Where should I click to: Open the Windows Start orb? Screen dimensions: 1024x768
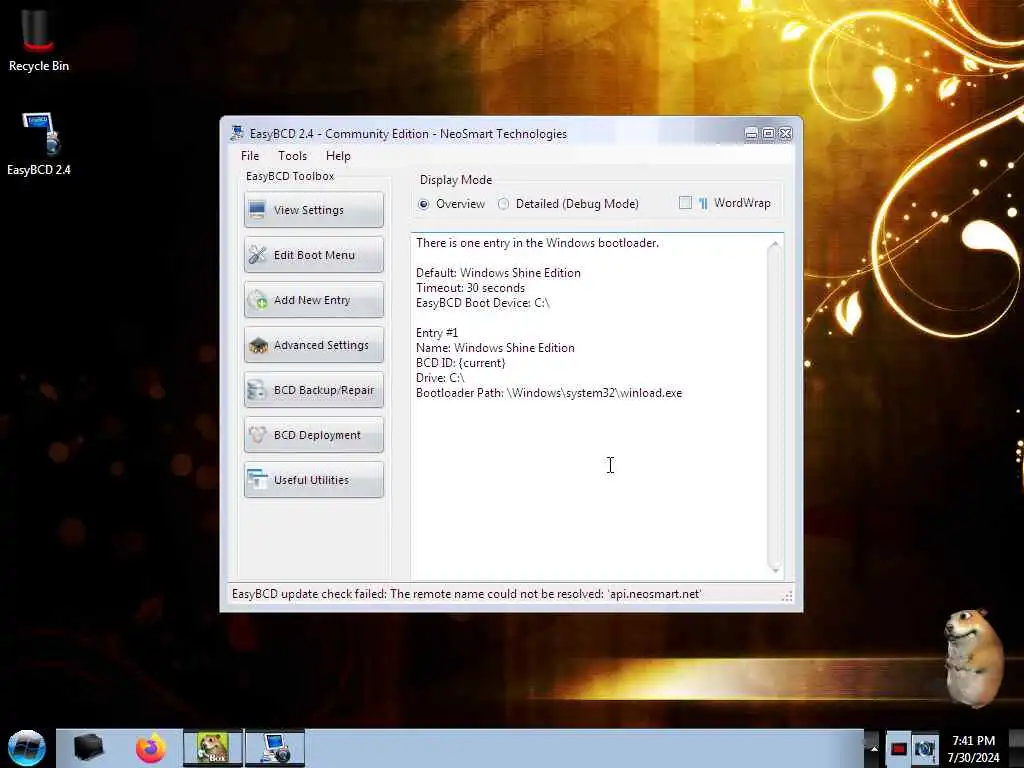(x=27, y=748)
